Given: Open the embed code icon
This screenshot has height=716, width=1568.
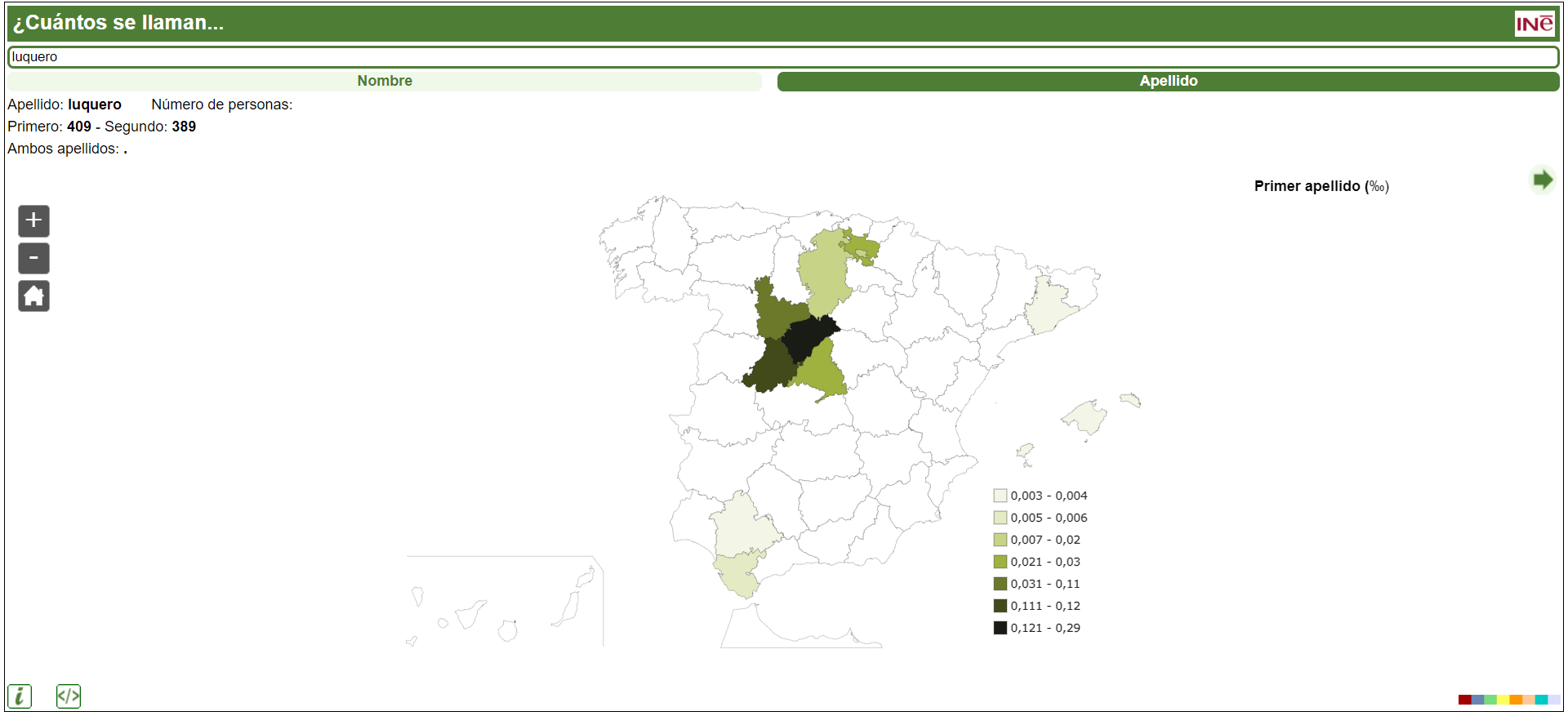Looking at the screenshot, I should pyautogui.click(x=69, y=696).
